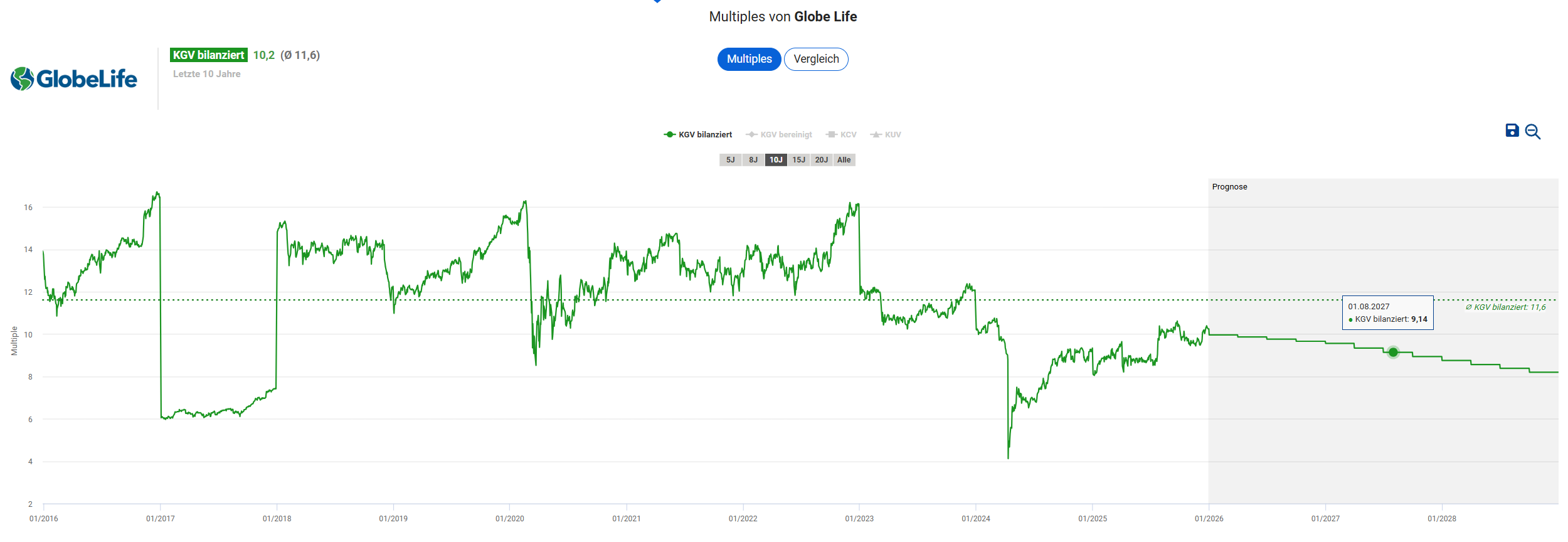1568x542 pixels.
Task: Open the Vergleich tab
Action: [x=816, y=59]
